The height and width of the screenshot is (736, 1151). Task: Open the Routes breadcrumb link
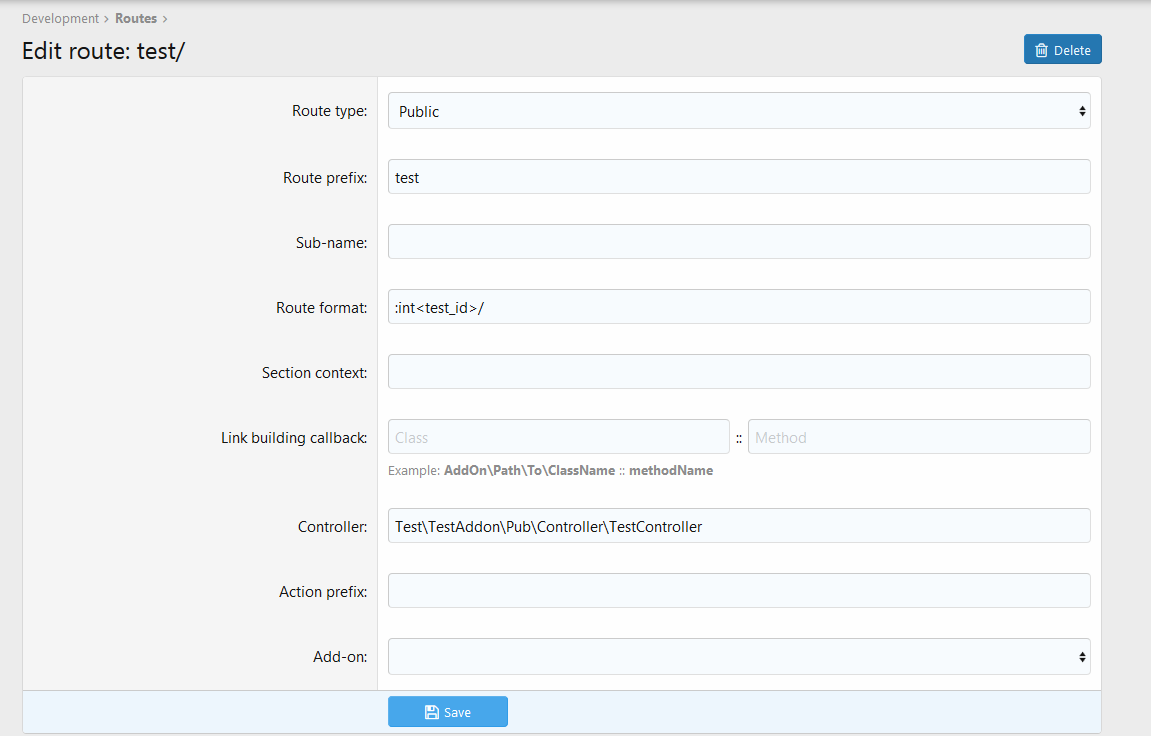point(135,18)
